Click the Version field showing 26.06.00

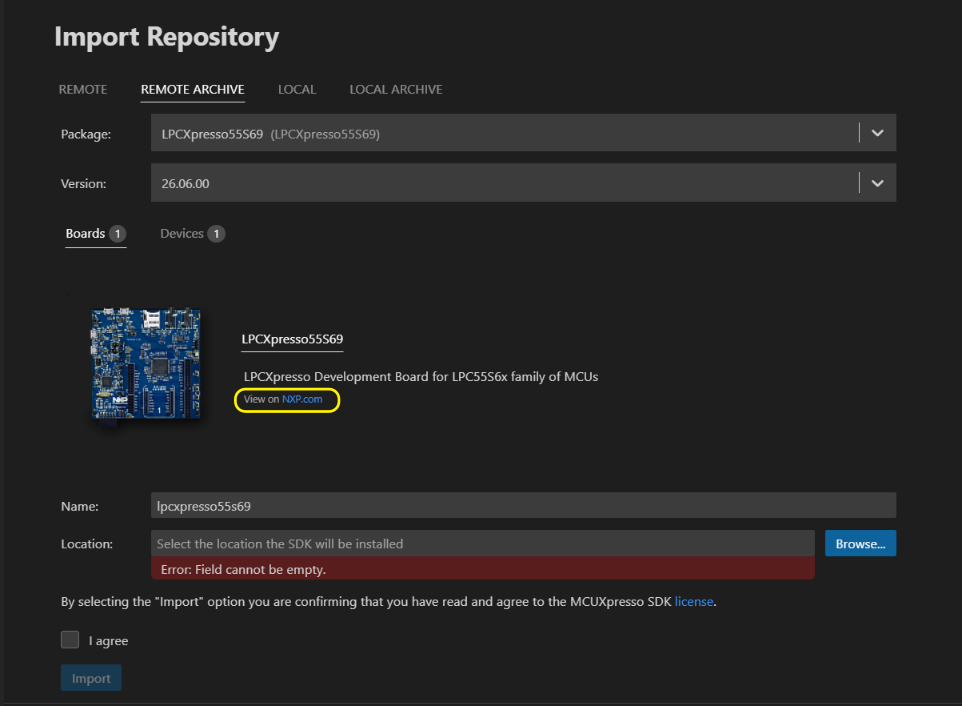click(523, 183)
